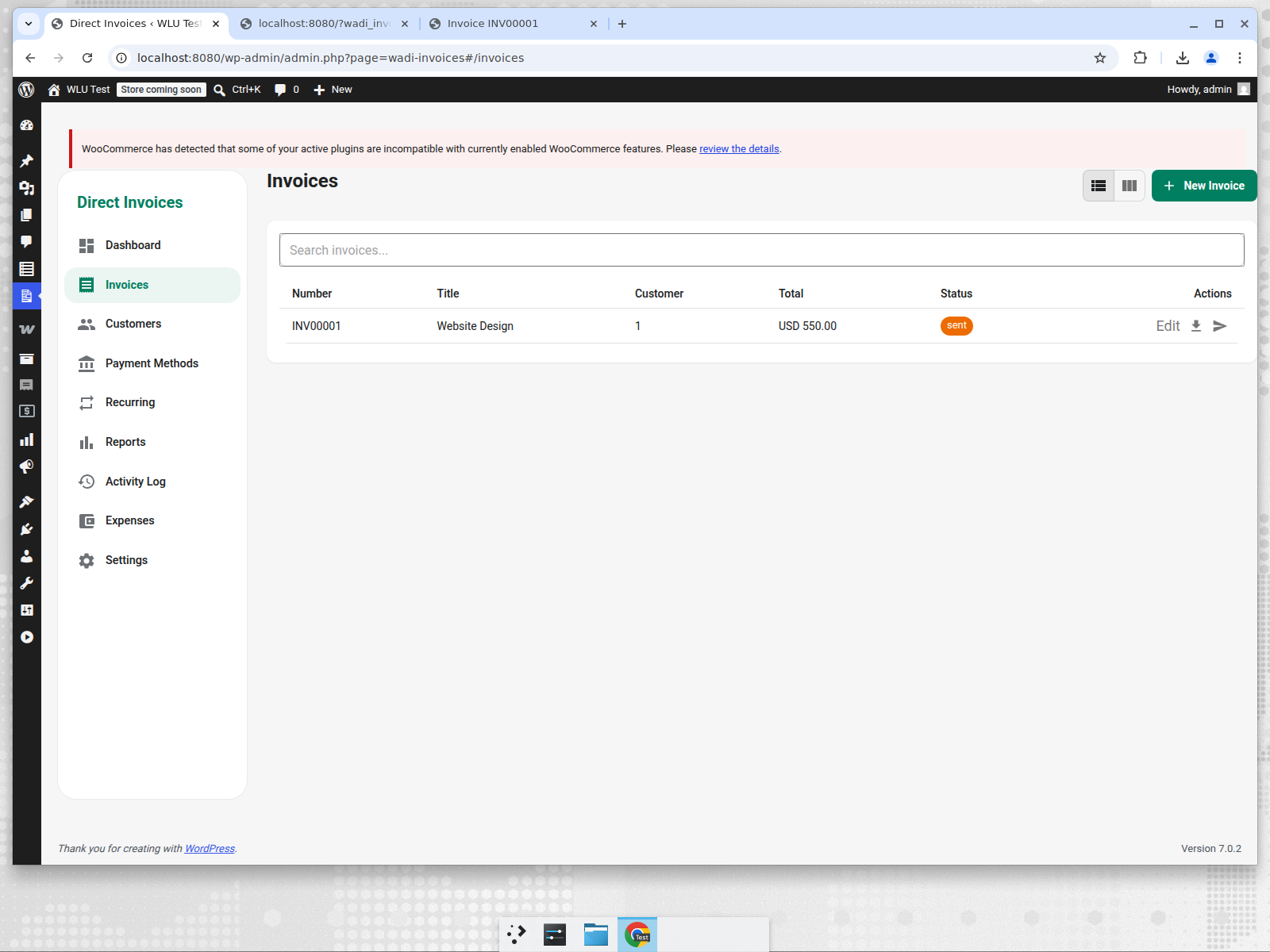Download invoice INV00001 via download icon

(x=1196, y=326)
